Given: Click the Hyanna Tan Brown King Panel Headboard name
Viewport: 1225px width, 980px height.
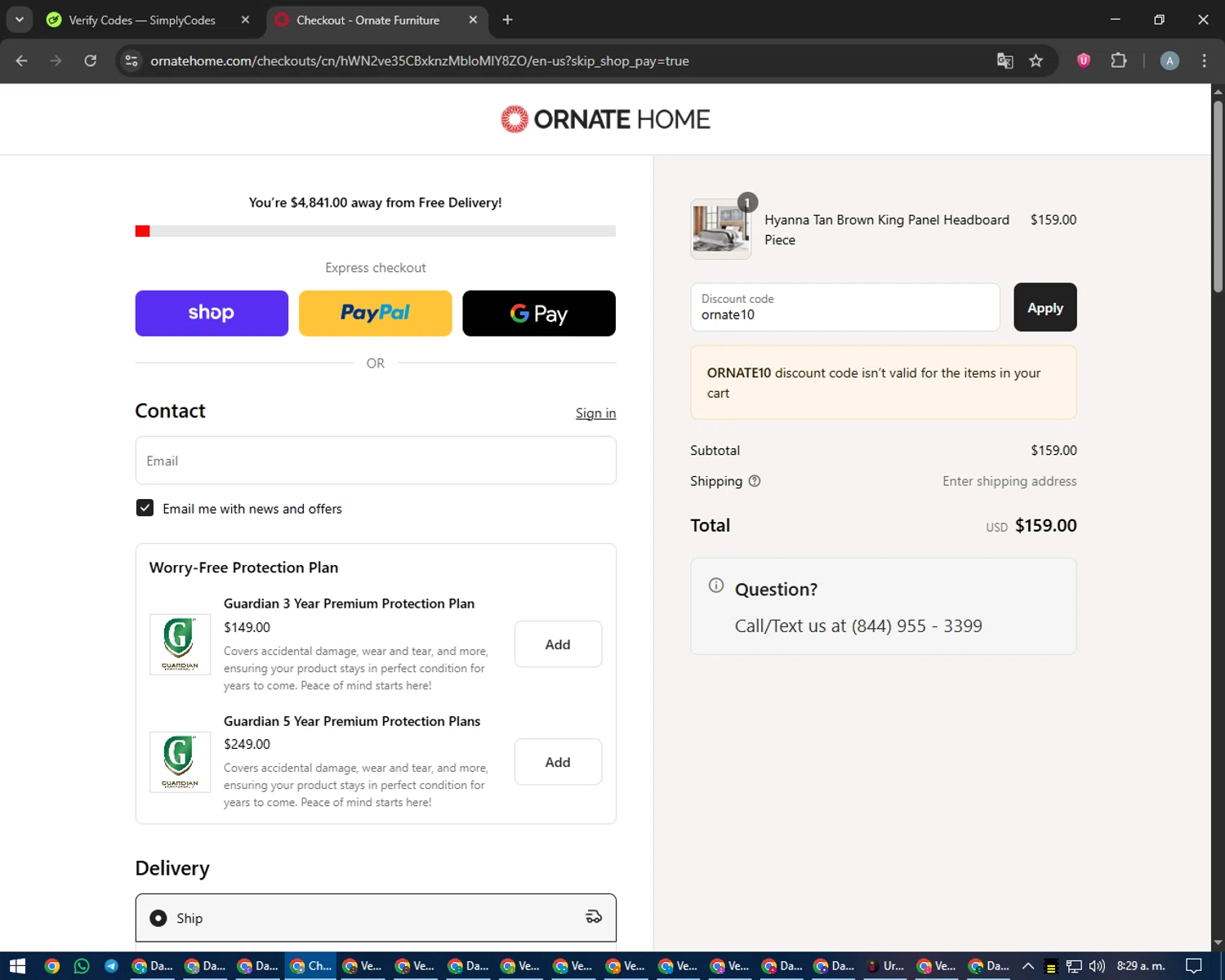Looking at the screenshot, I should pyautogui.click(x=887, y=229).
